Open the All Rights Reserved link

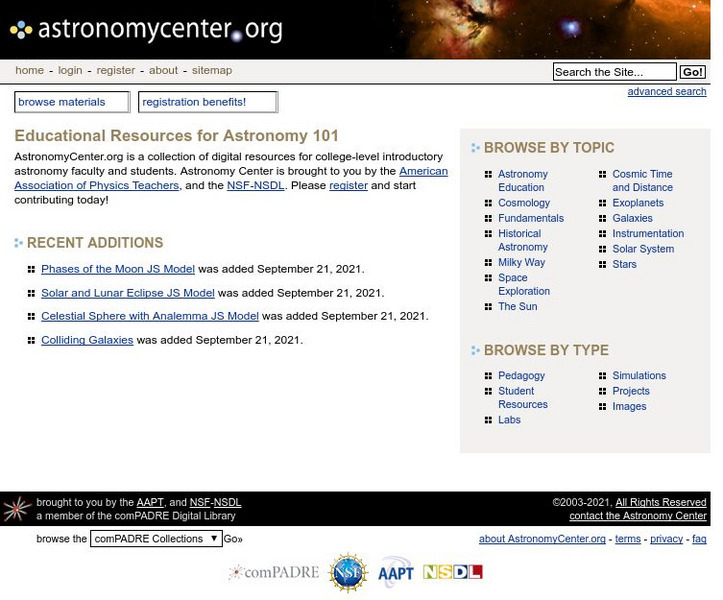pos(661,502)
